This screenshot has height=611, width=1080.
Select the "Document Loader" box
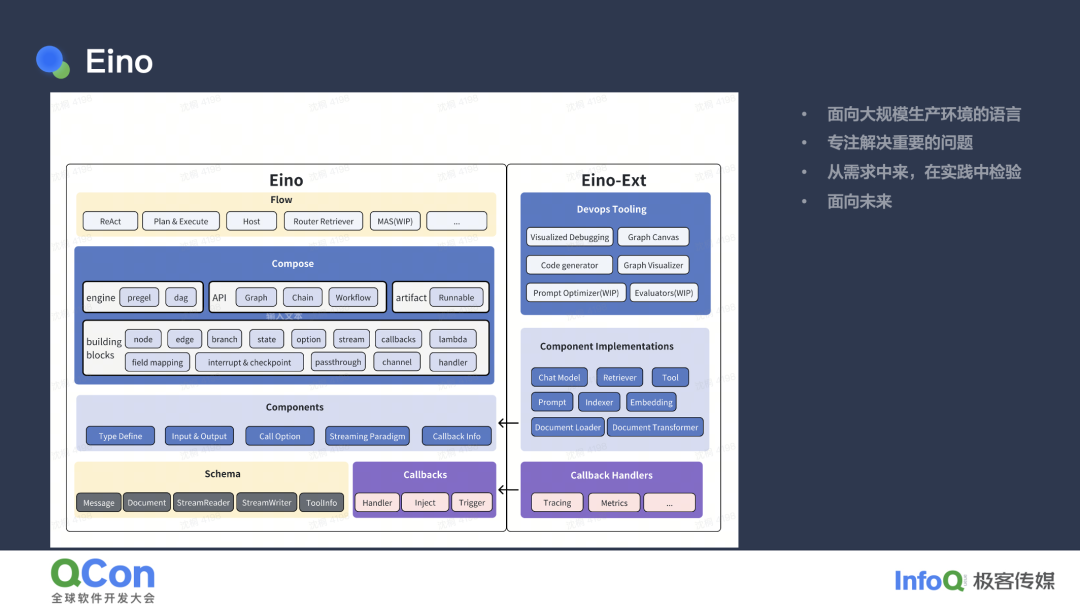(568, 427)
